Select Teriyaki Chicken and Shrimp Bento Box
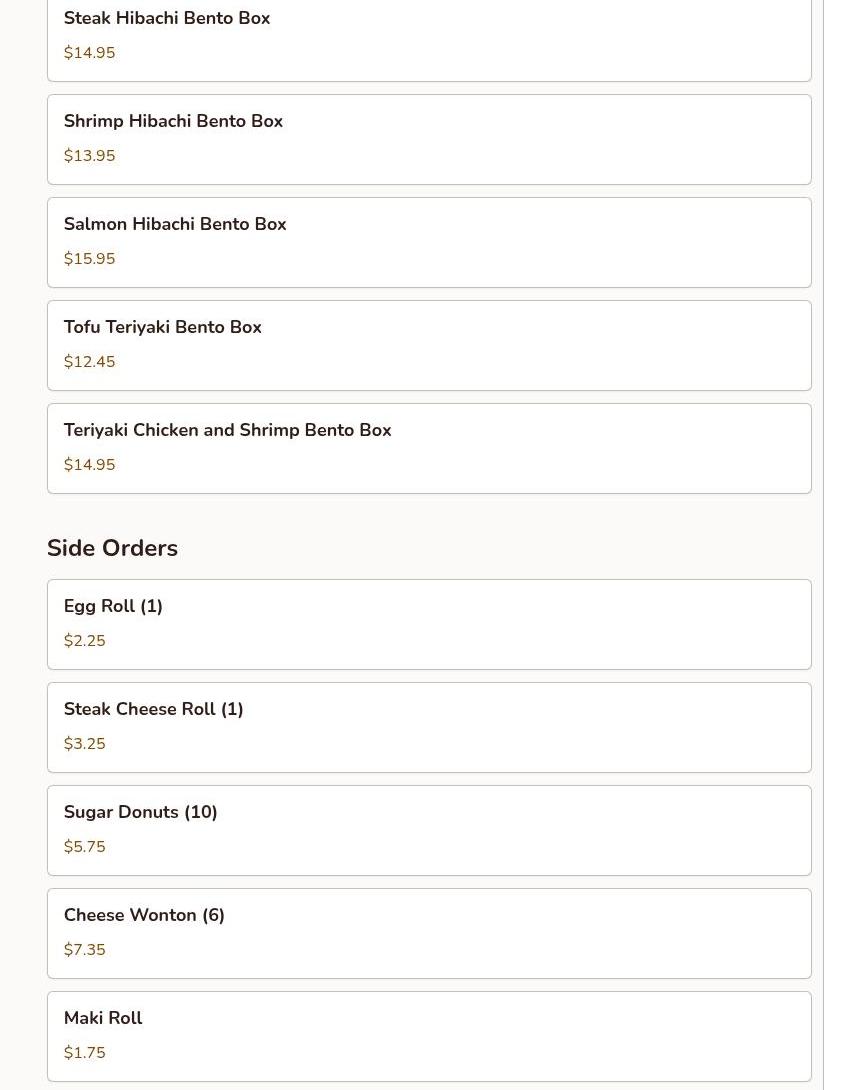Viewport: 844px width, 1090px height. [429, 448]
